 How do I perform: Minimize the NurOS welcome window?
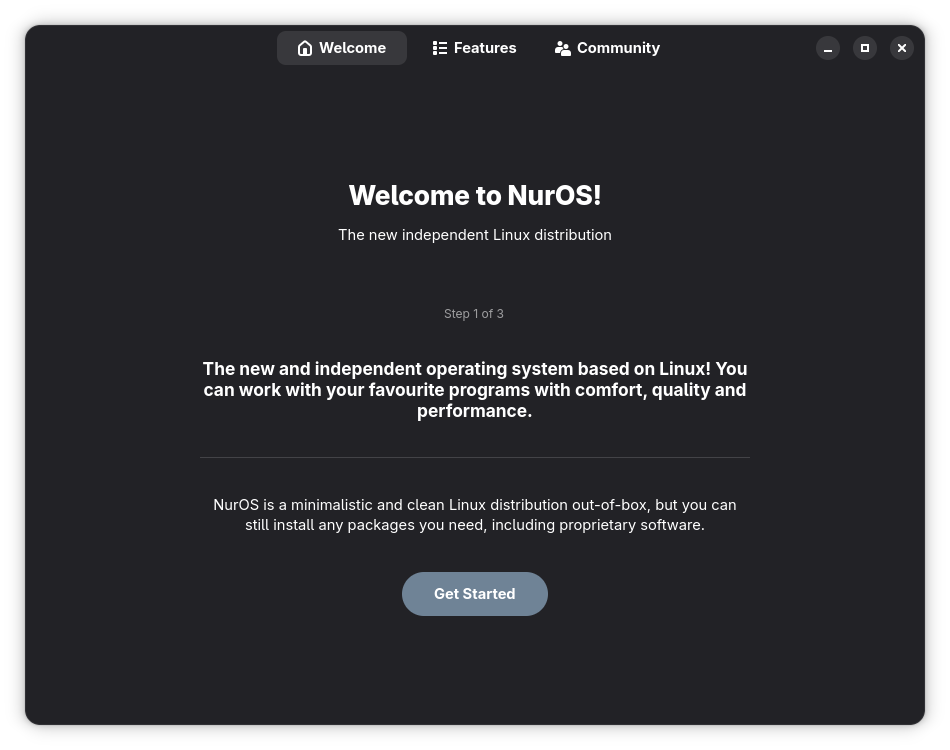point(828,48)
